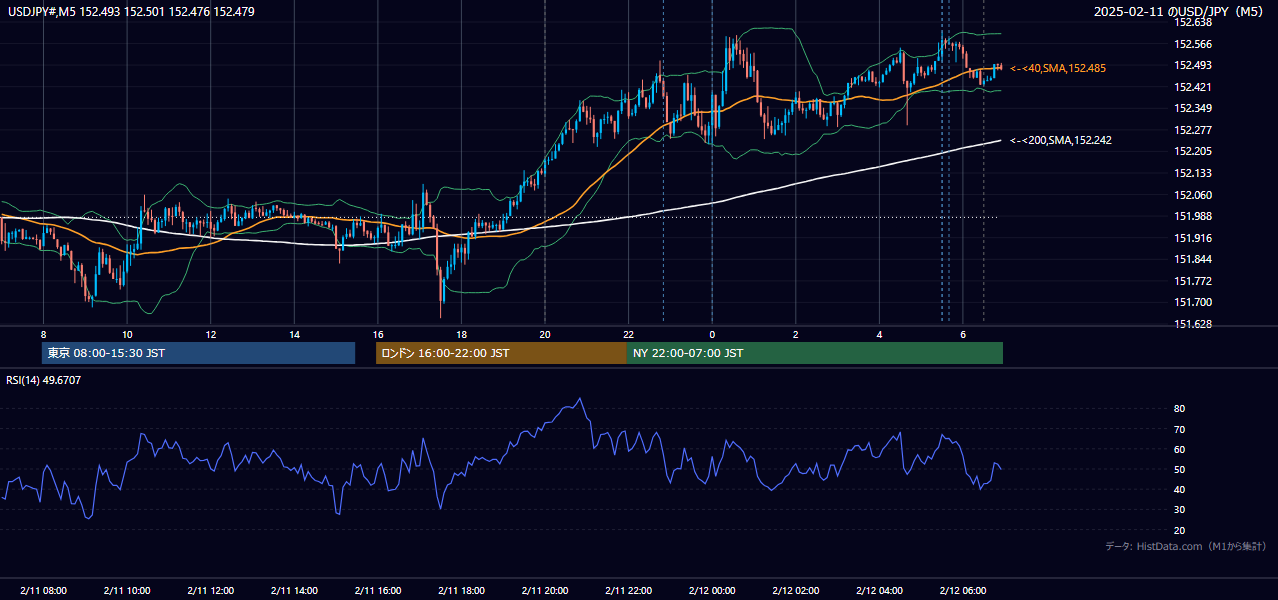Click price axis value 151.988

pos(1192,216)
